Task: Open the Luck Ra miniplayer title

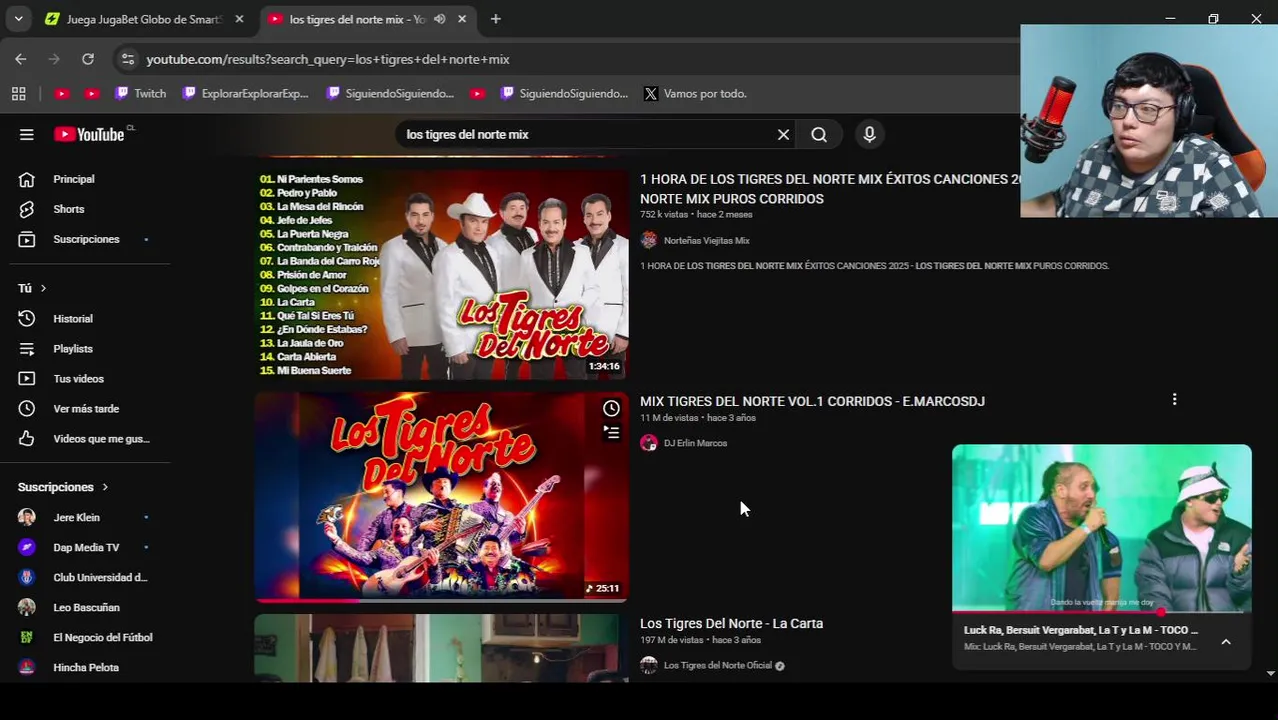Action: [x=1080, y=630]
